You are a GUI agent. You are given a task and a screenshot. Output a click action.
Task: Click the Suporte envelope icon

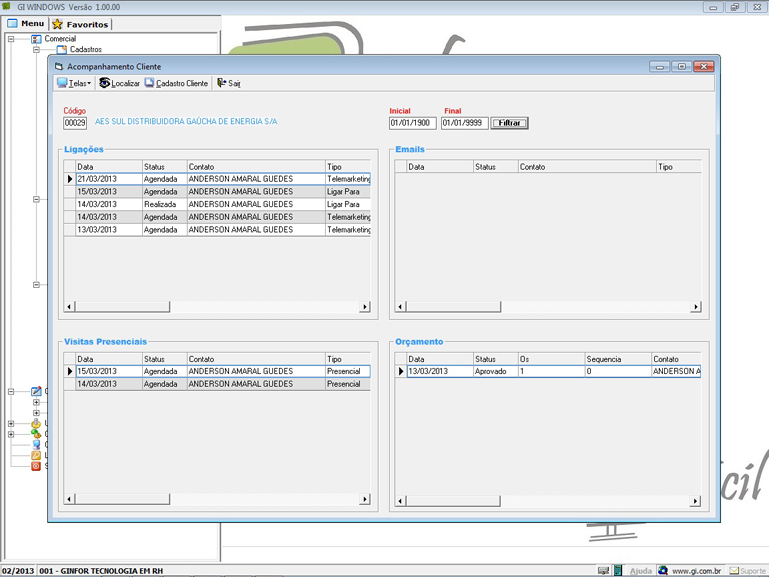coord(734,571)
